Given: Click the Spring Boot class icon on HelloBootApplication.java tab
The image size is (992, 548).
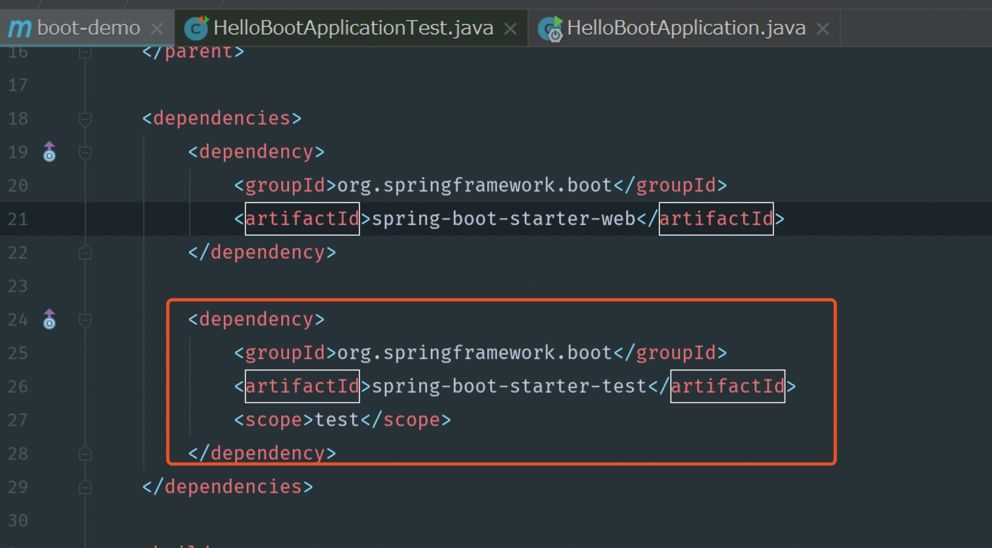Looking at the screenshot, I should coord(550,28).
